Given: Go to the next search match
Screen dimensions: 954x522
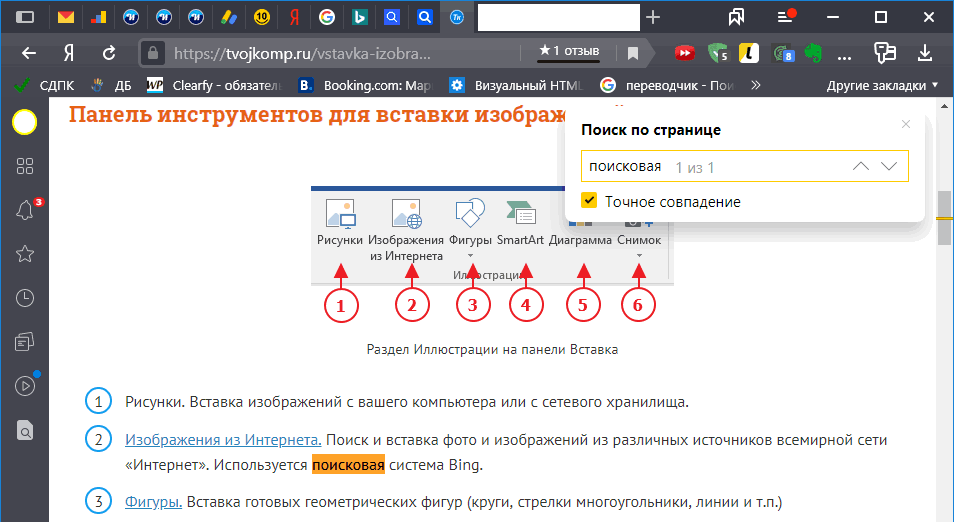Looking at the screenshot, I should click(889, 166).
